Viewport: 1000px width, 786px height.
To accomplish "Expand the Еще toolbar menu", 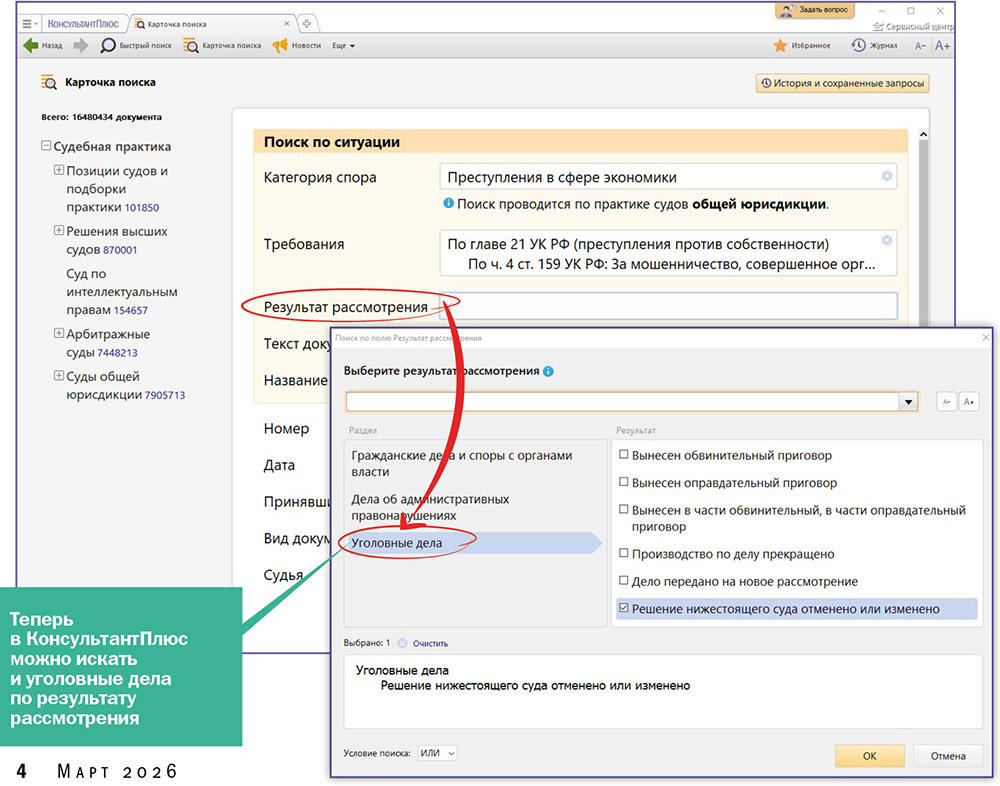I will click(343, 46).
